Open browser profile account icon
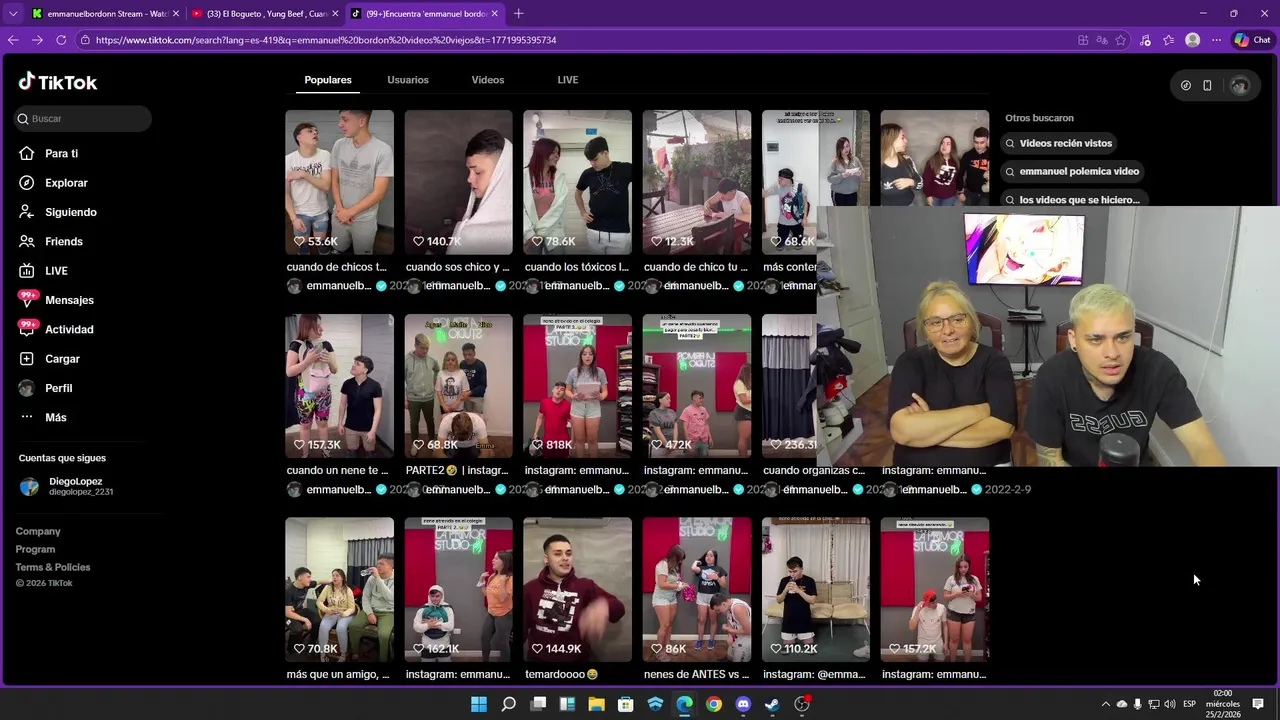 (1192, 40)
